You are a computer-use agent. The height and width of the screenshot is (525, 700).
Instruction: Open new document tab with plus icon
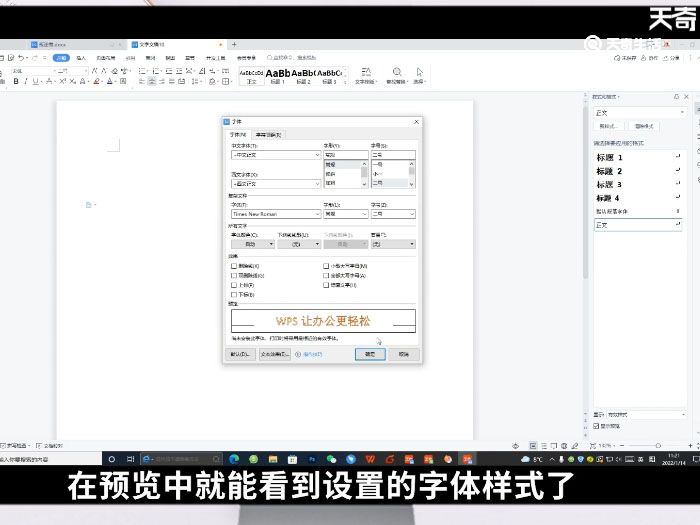[234, 45]
